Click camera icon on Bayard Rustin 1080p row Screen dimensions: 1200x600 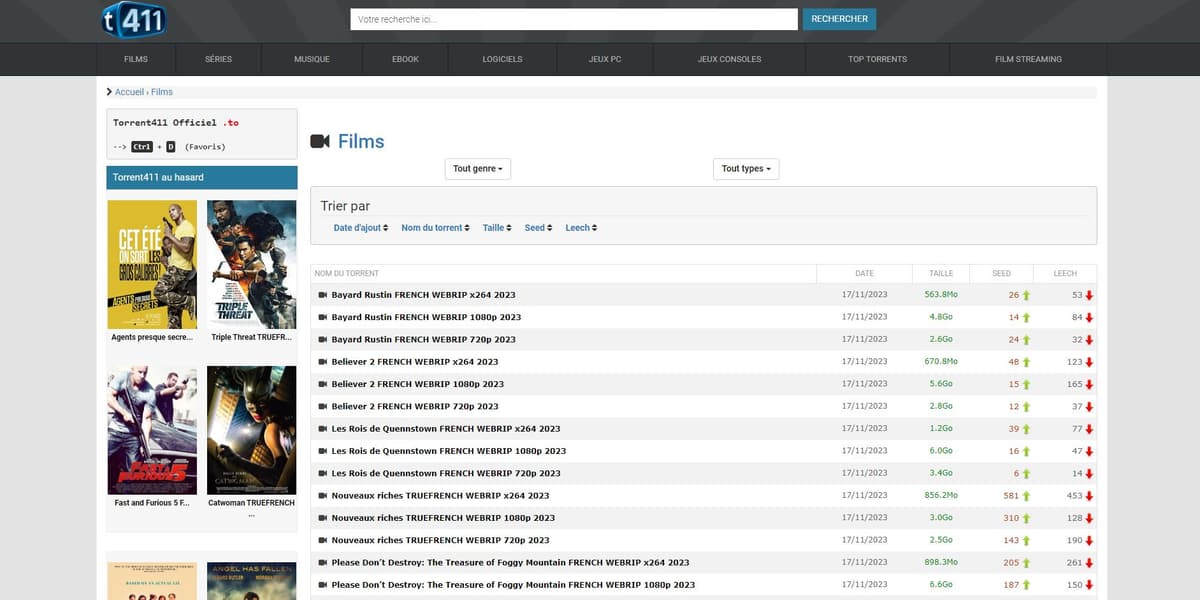click(x=322, y=317)
